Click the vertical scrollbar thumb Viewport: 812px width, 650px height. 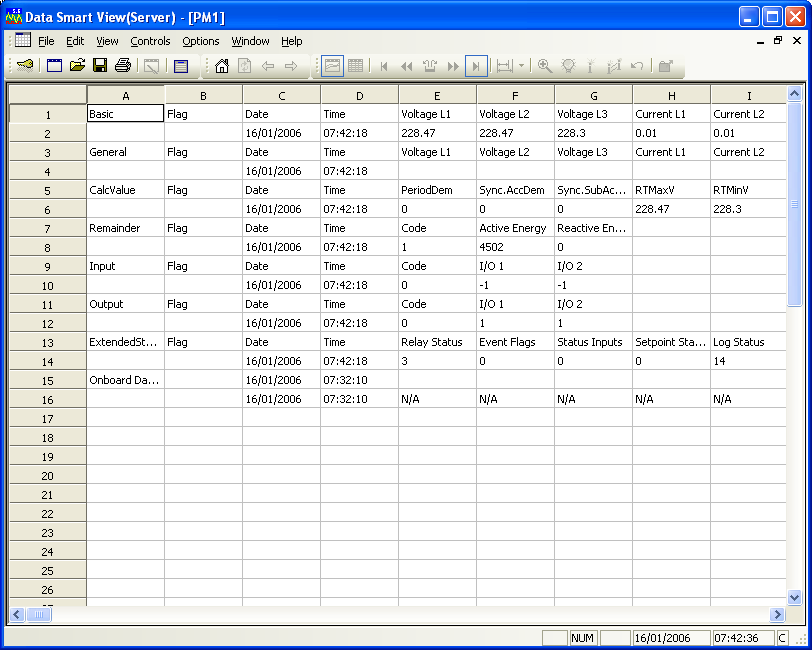click(794, 204)
